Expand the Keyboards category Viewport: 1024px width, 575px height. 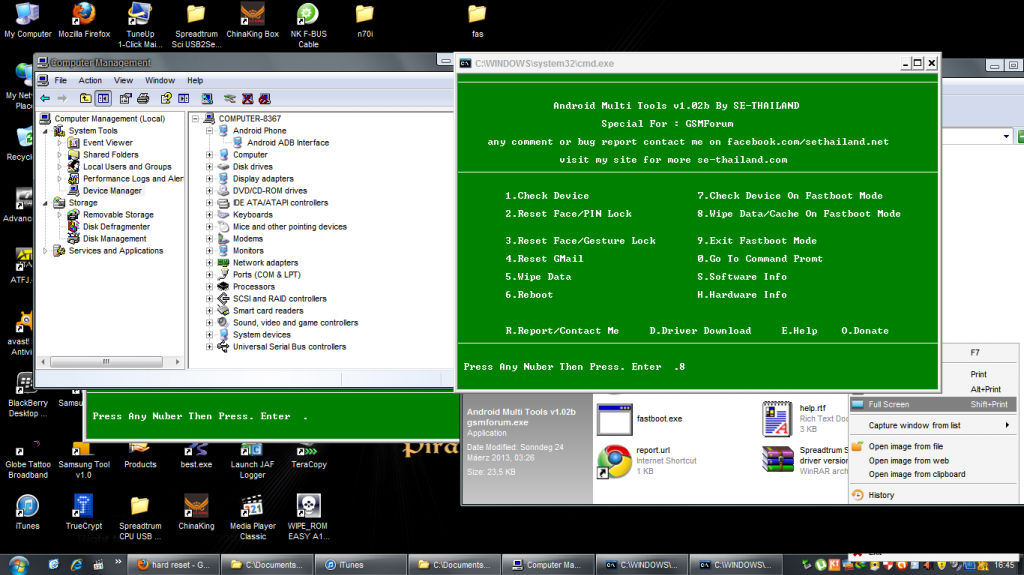[x=210, y=214]
